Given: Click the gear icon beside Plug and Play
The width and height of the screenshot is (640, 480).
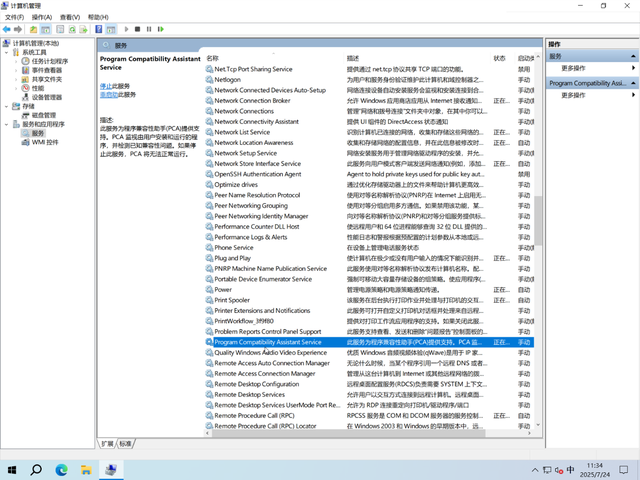Looking at the screenshot, I should coord(209,258).
